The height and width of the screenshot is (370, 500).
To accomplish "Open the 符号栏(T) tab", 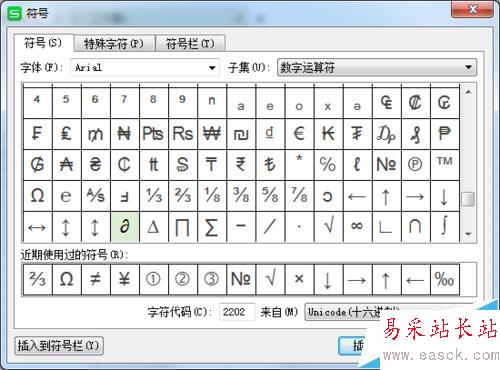I will tap(190, 44).
